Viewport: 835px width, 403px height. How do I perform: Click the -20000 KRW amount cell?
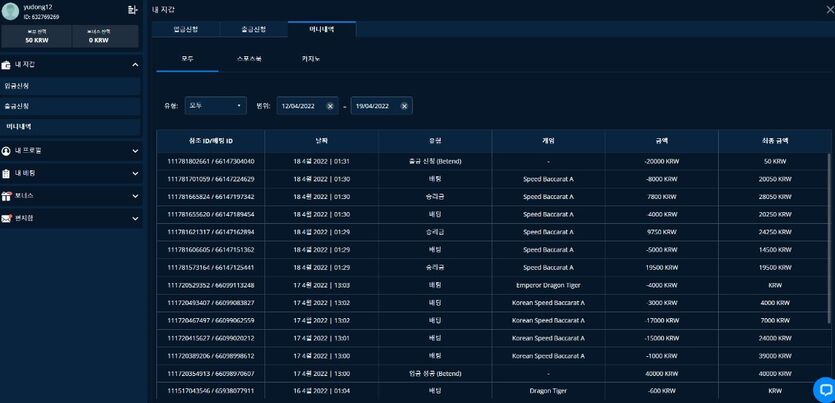[661, 161]
